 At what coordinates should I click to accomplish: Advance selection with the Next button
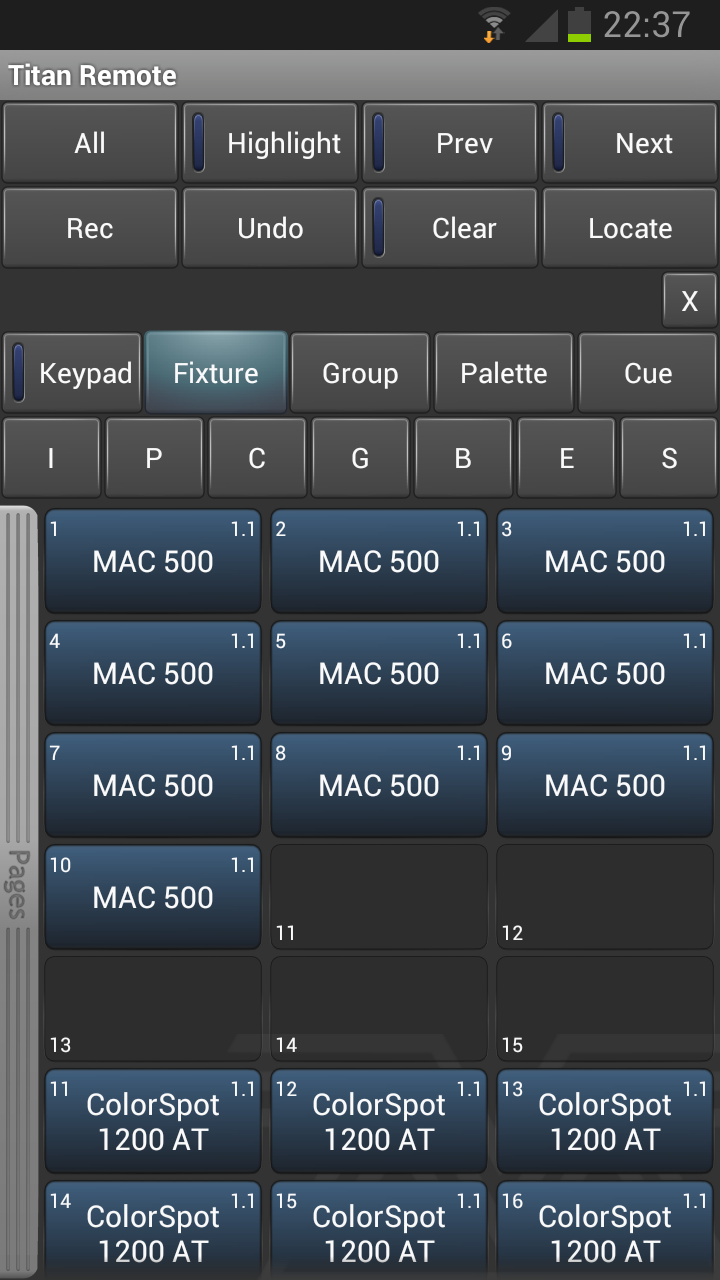[x=630, y=142]
